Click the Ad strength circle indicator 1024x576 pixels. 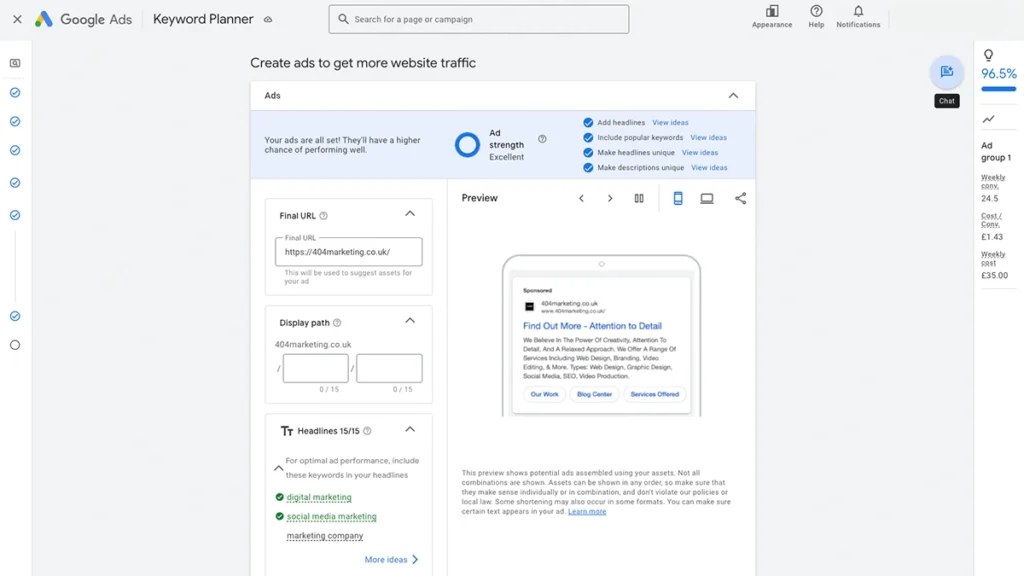(467, 145)
